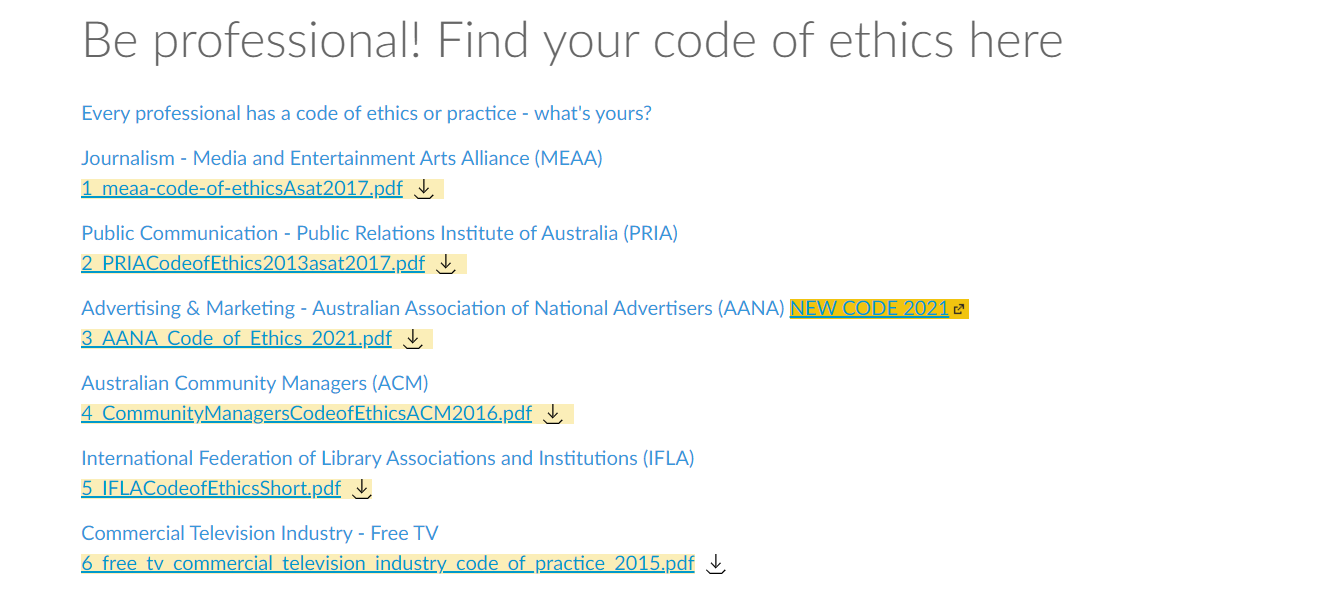Open the 6_free_tv commercial television code of practice pdf link

(388, 563)
